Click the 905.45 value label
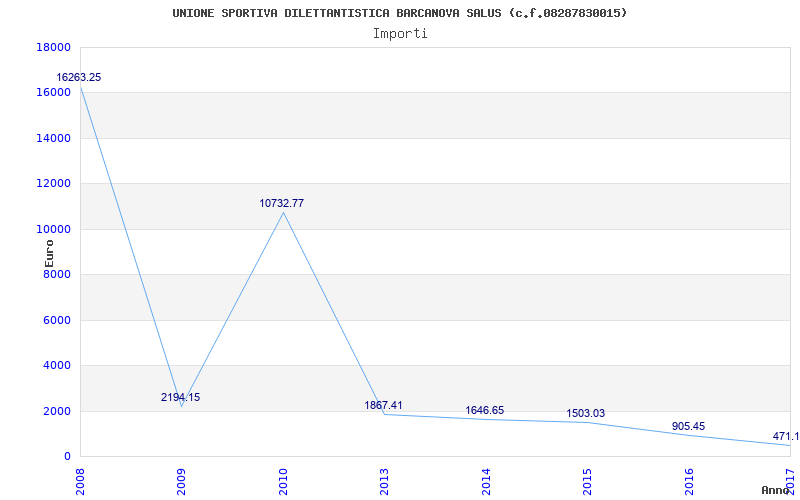Screen dimensions: 800x500 (688, 427)
